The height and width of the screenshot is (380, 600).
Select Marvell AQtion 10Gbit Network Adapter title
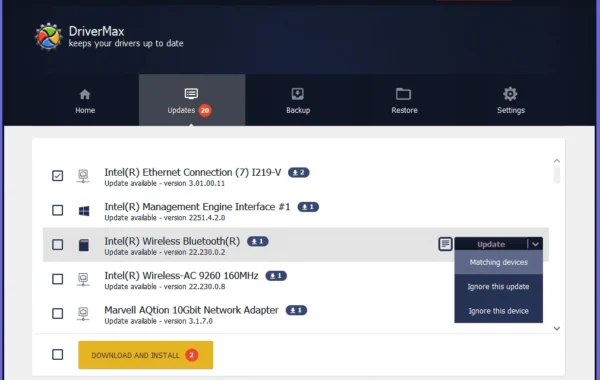(191, 310)
